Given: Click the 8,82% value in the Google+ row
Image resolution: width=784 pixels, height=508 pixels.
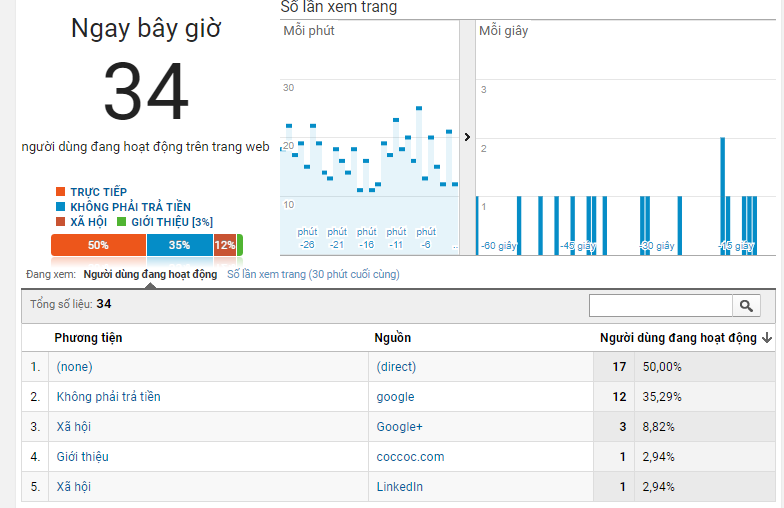Looking at the screenshot, I should (658, 426).
